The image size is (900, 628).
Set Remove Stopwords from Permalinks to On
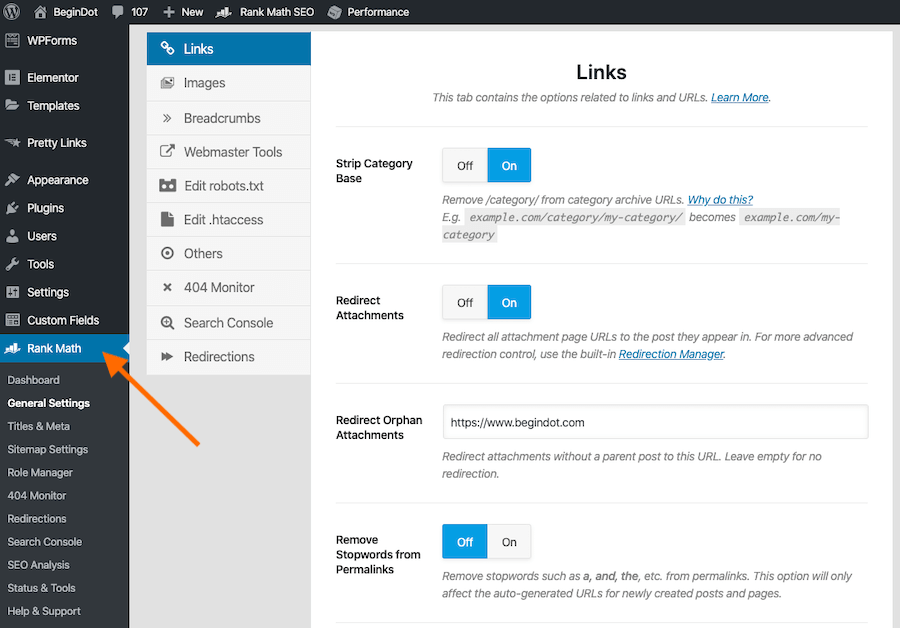click(509, 542)
